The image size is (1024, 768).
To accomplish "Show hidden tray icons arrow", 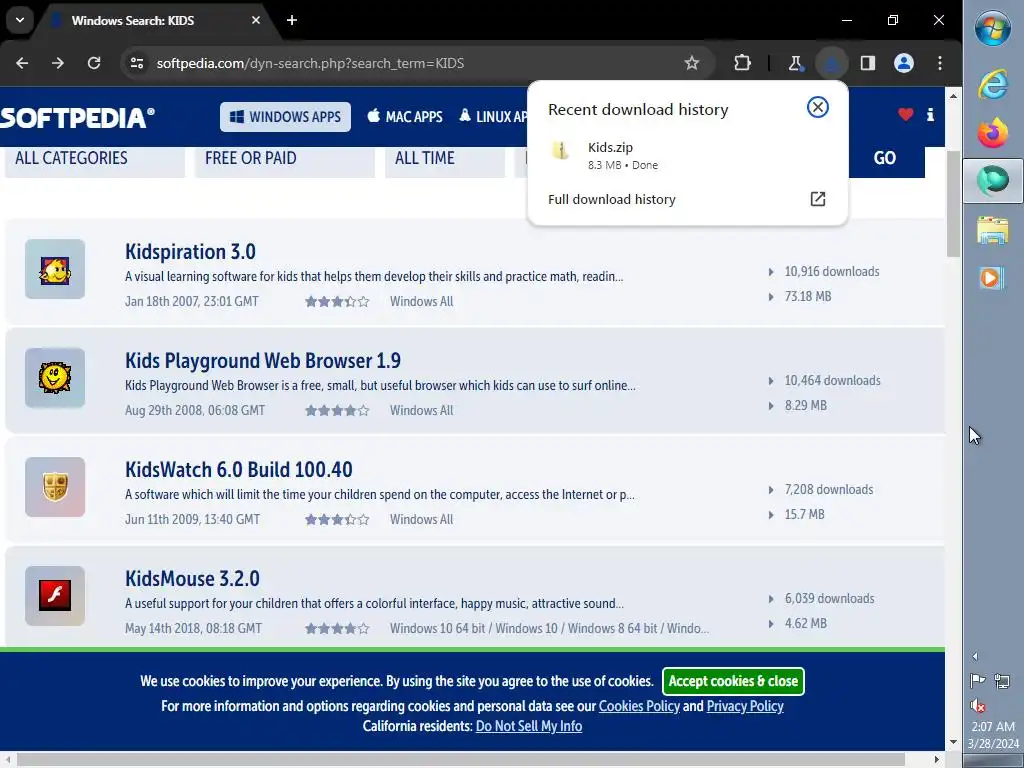I will click(975, 656).
